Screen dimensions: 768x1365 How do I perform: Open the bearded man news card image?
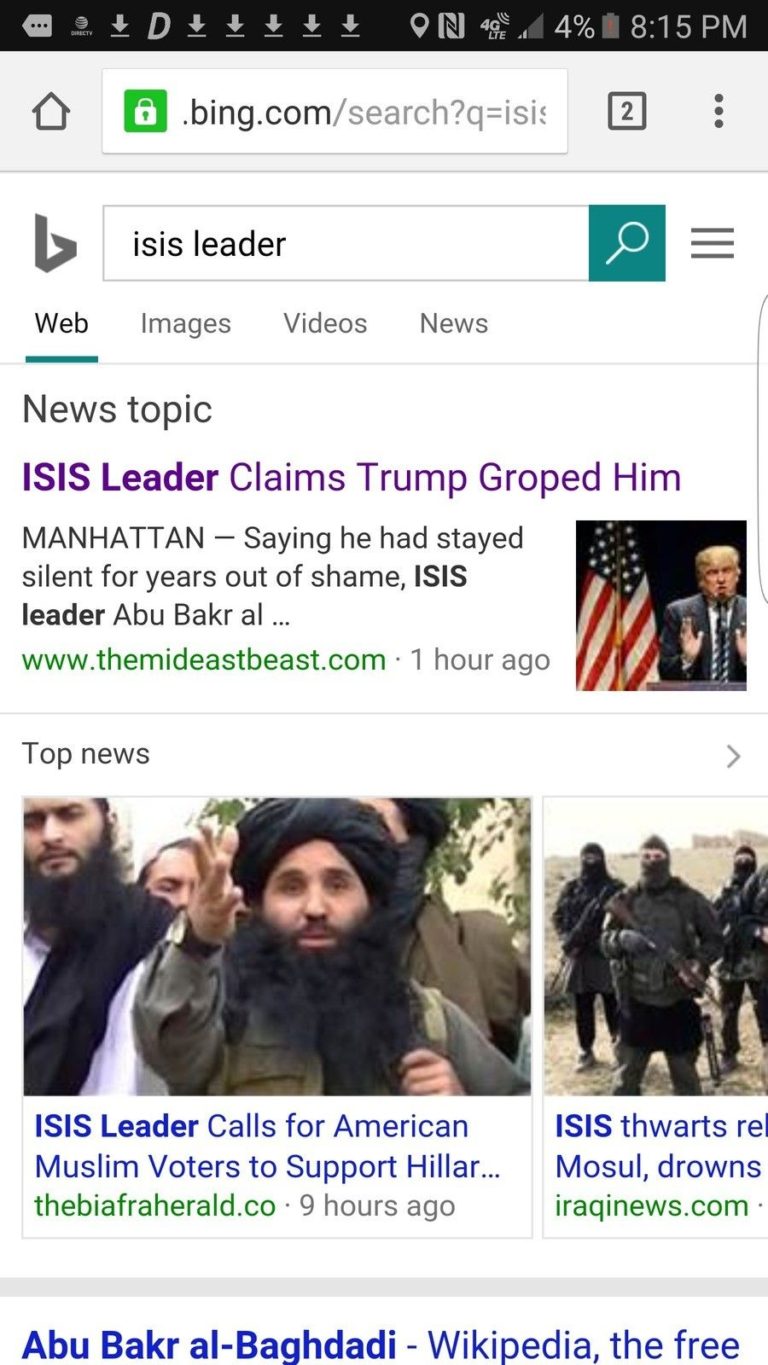[277, 946]
